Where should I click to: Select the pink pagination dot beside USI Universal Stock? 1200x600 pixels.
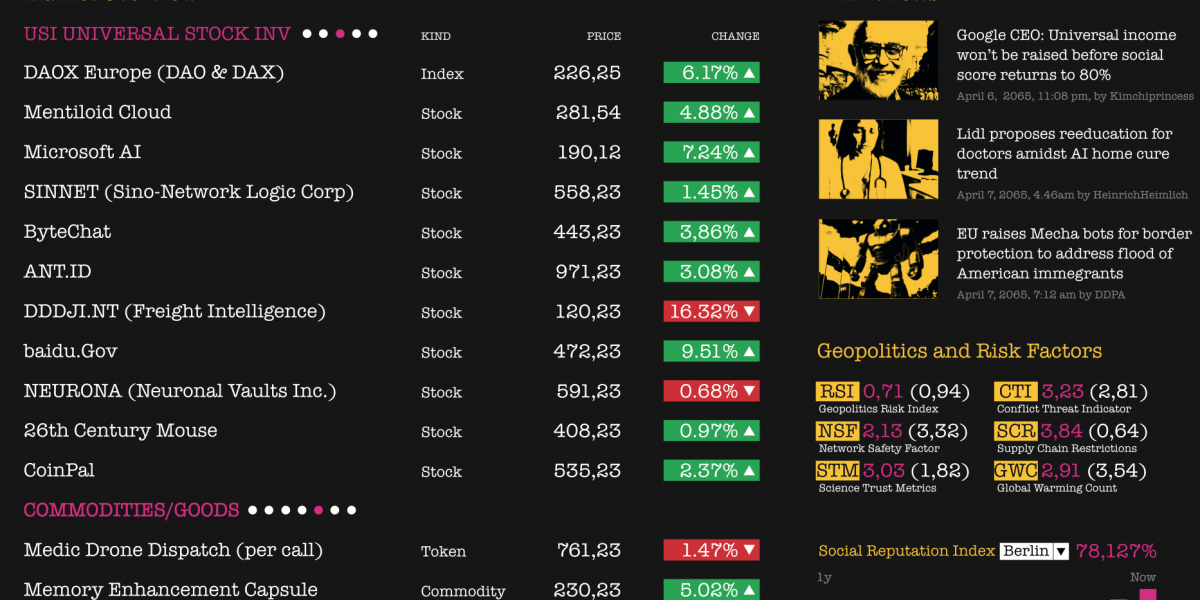click(x=340, y=34)
